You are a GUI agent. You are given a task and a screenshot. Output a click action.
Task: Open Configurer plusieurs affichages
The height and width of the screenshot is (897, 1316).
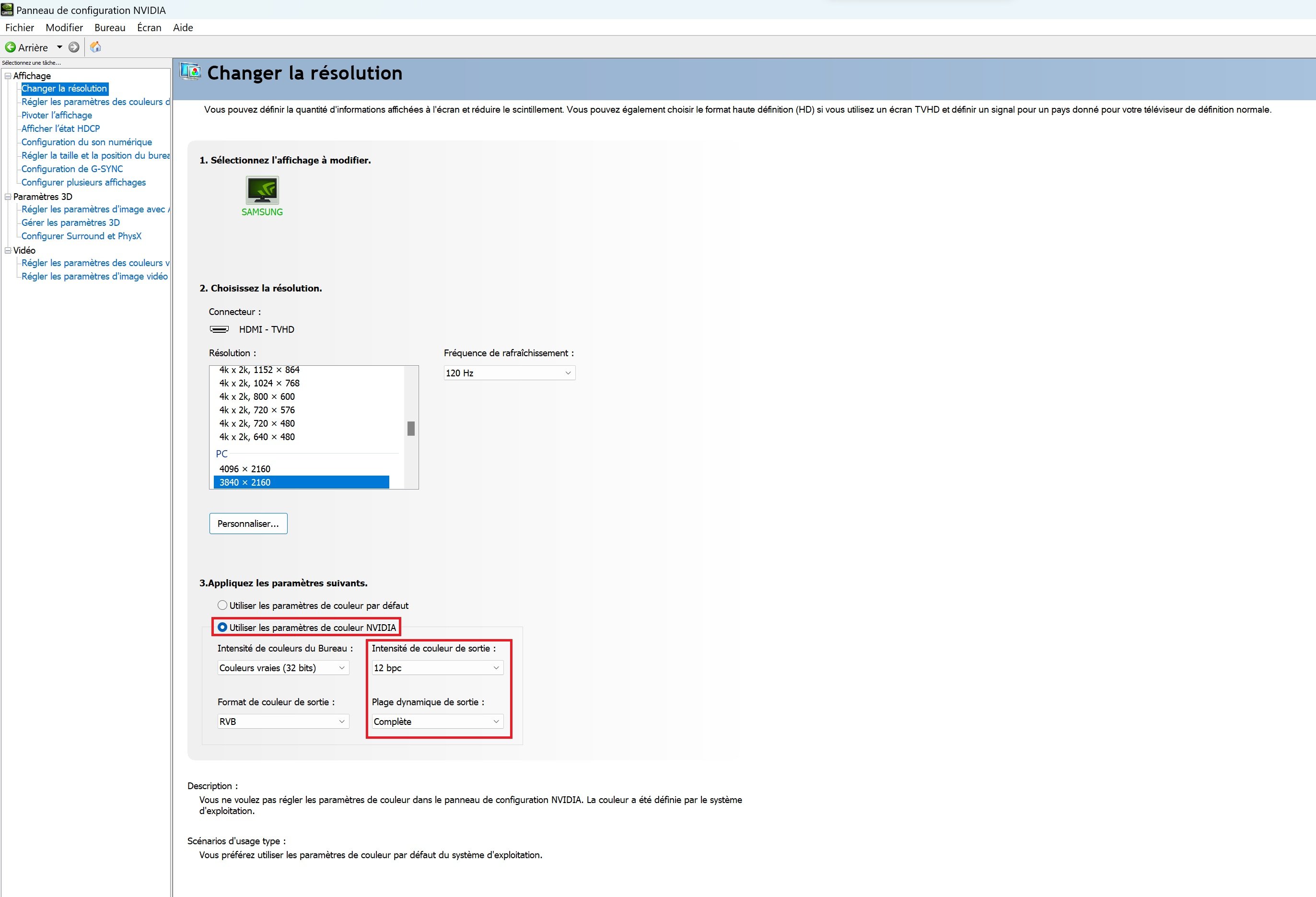coord(83,182)
